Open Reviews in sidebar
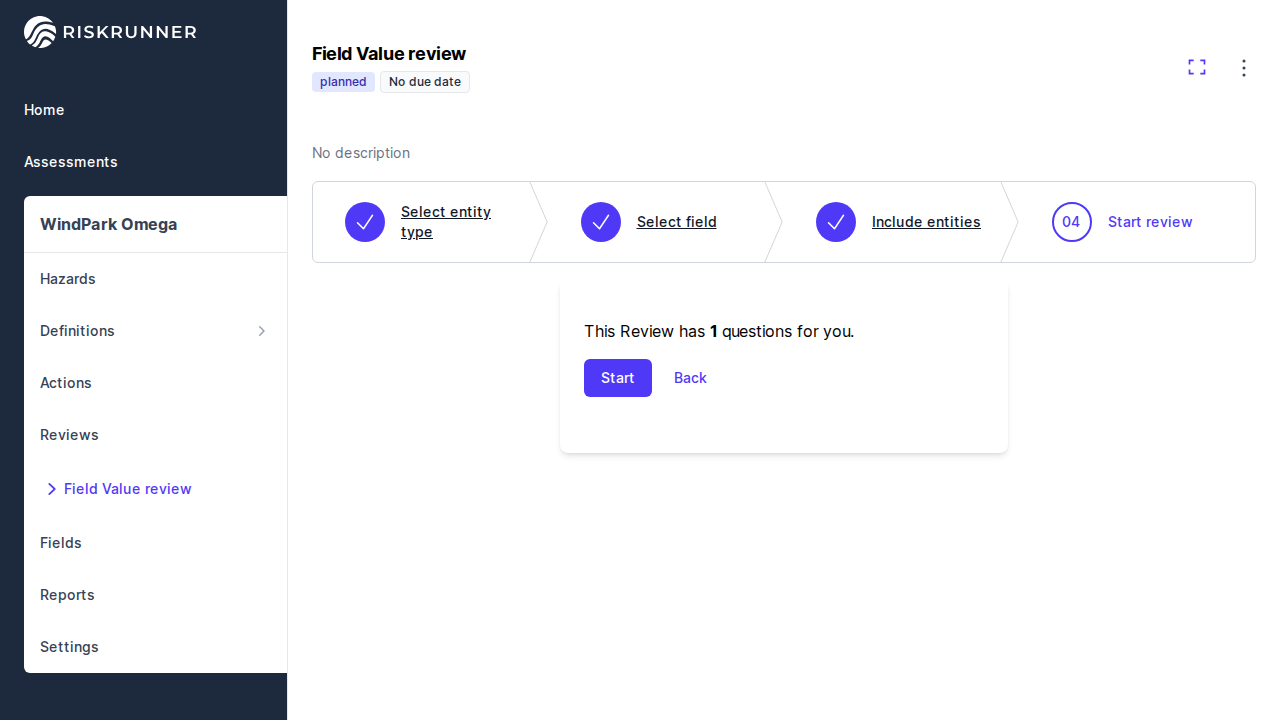 point(69,435)
